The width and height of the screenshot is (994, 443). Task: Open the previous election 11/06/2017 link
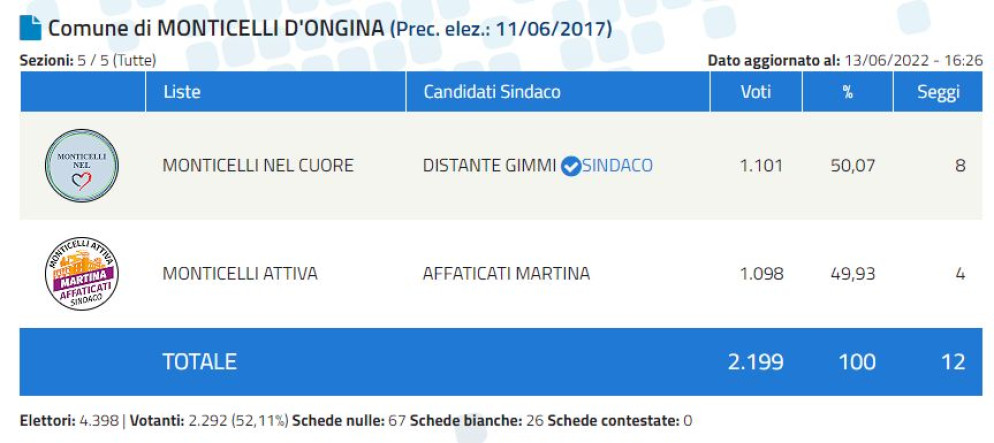[500, 28]
